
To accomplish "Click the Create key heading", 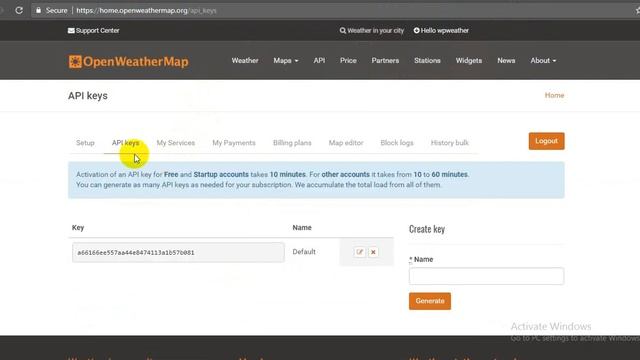I will [427, 229].
